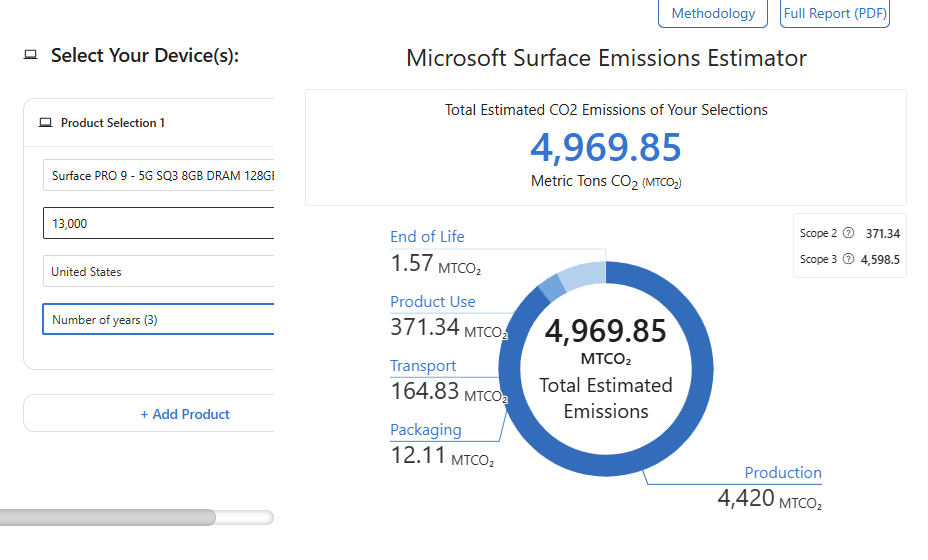The width and height of the screenshot is (928, 560).
Task: Select the End of Life chart label
Action: [427, 237]
